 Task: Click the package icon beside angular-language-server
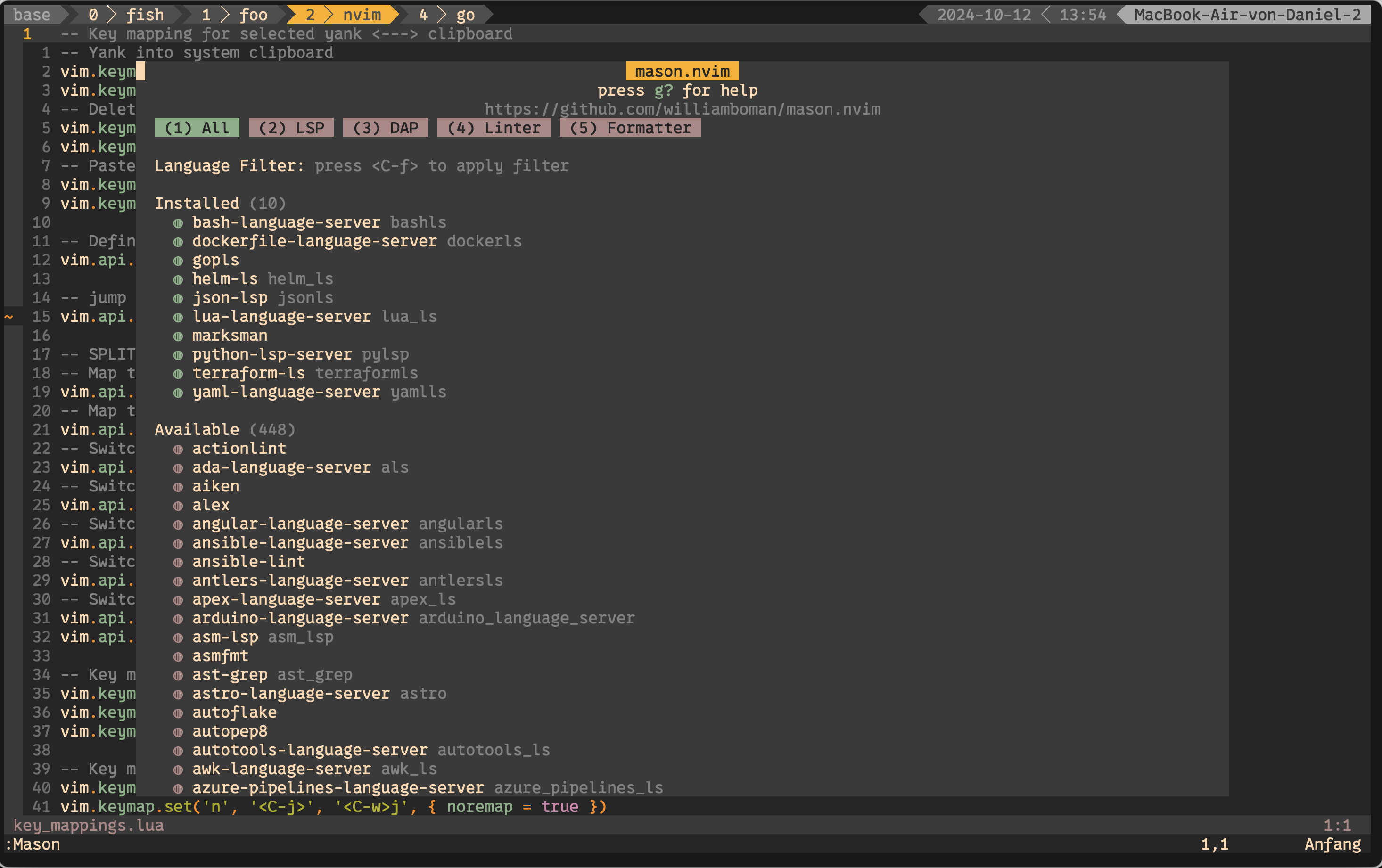coord(178,525)
